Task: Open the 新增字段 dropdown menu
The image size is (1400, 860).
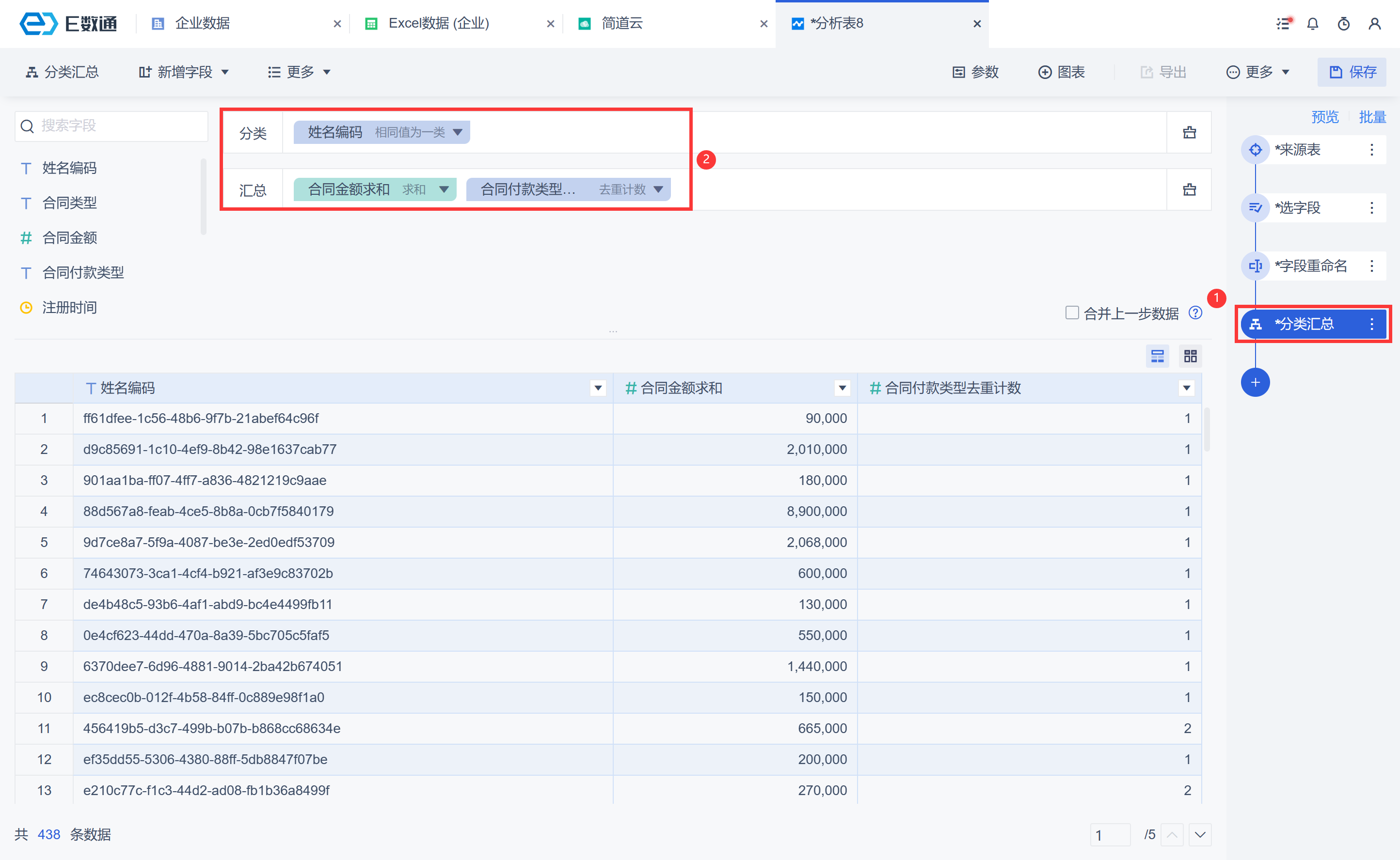Action: [184, 72]
